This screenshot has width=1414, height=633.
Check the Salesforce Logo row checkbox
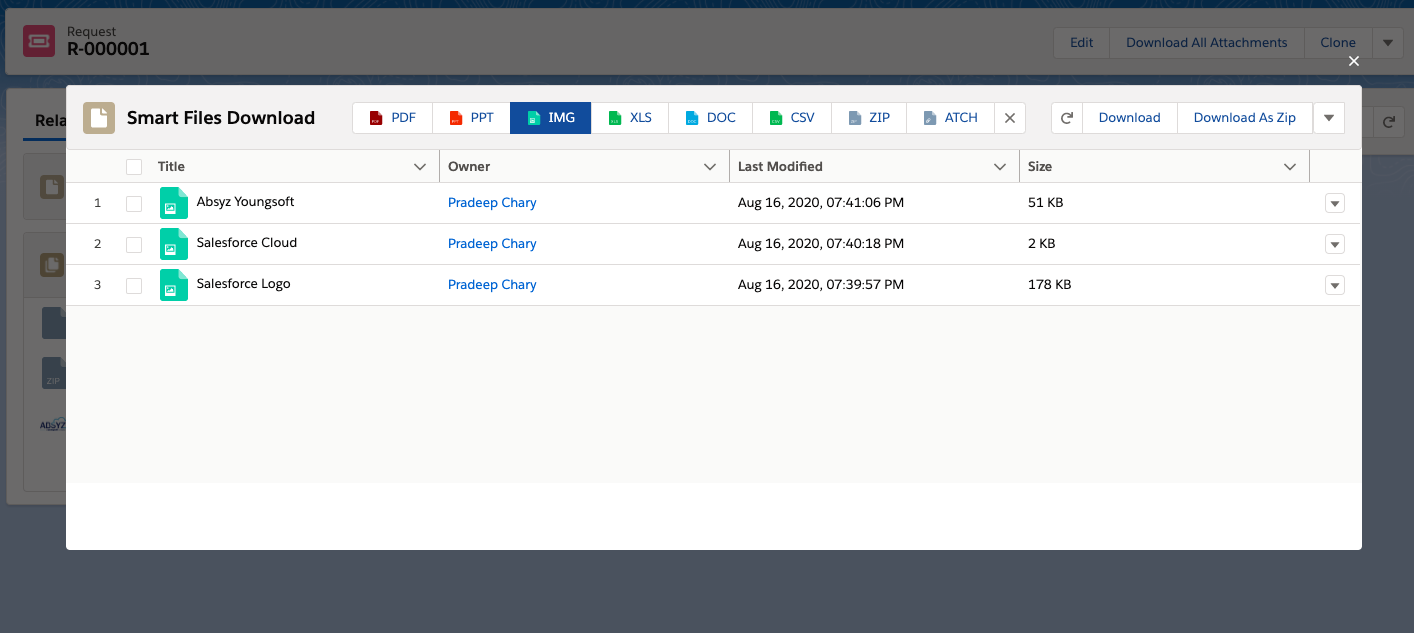point(134,285)
